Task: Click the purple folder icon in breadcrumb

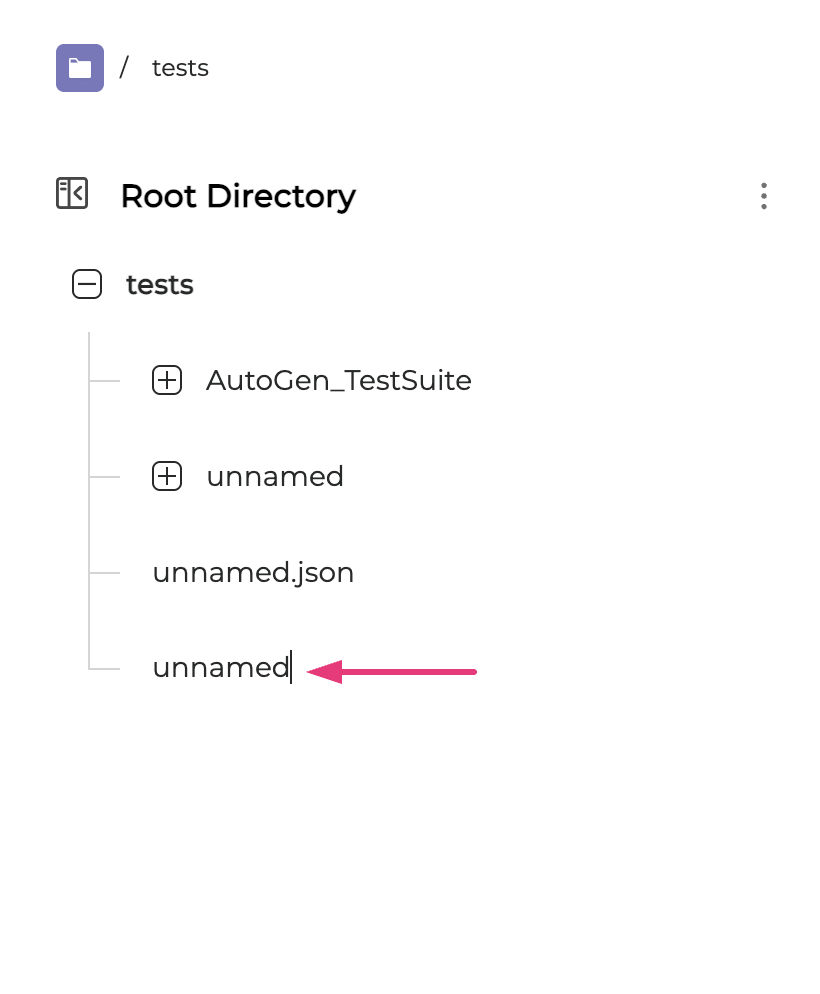Action: (x=80, y=68)
